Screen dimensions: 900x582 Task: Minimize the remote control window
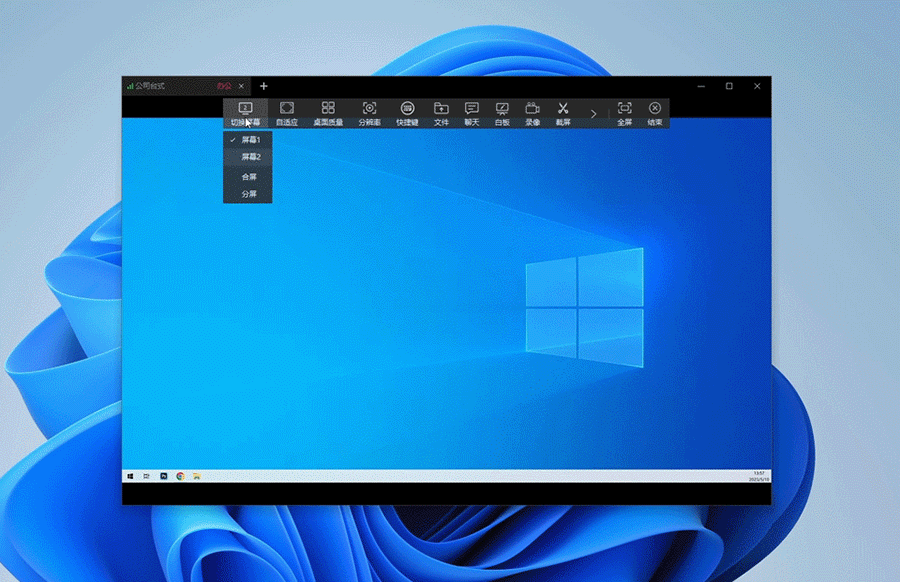coord(701,86)
